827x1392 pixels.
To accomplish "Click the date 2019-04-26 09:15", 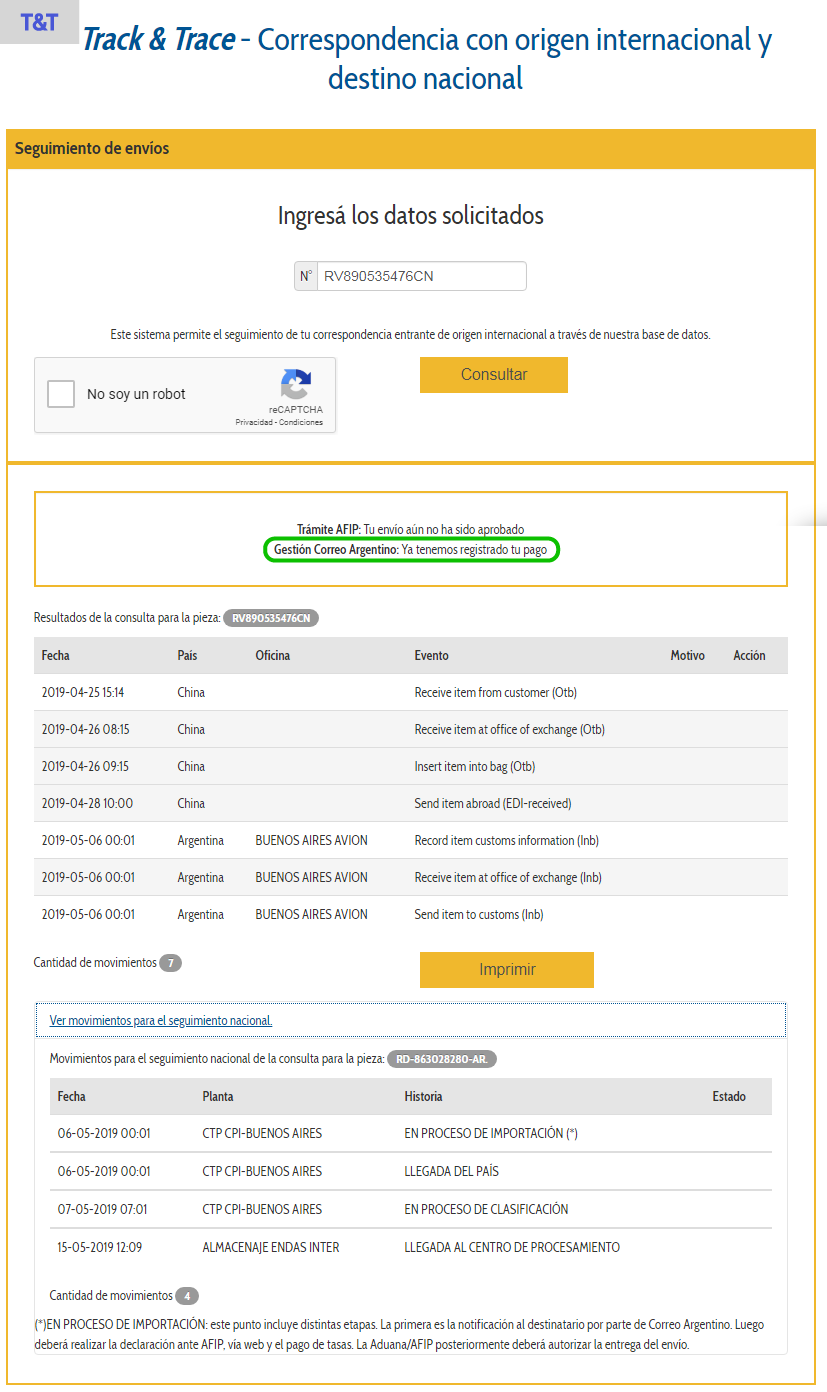I will (85, 767).
